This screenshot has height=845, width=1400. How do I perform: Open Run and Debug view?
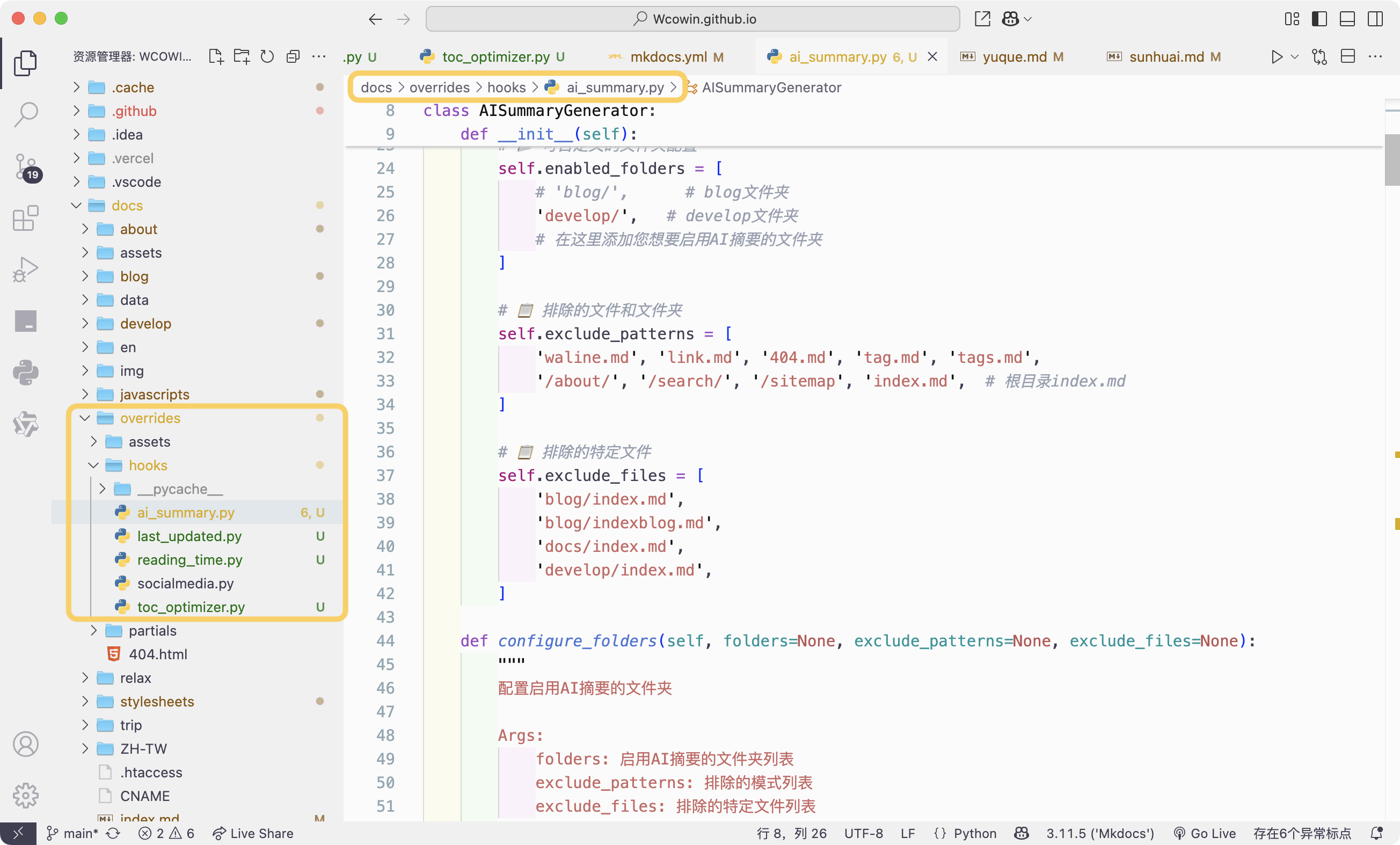(x=26, y=269)
